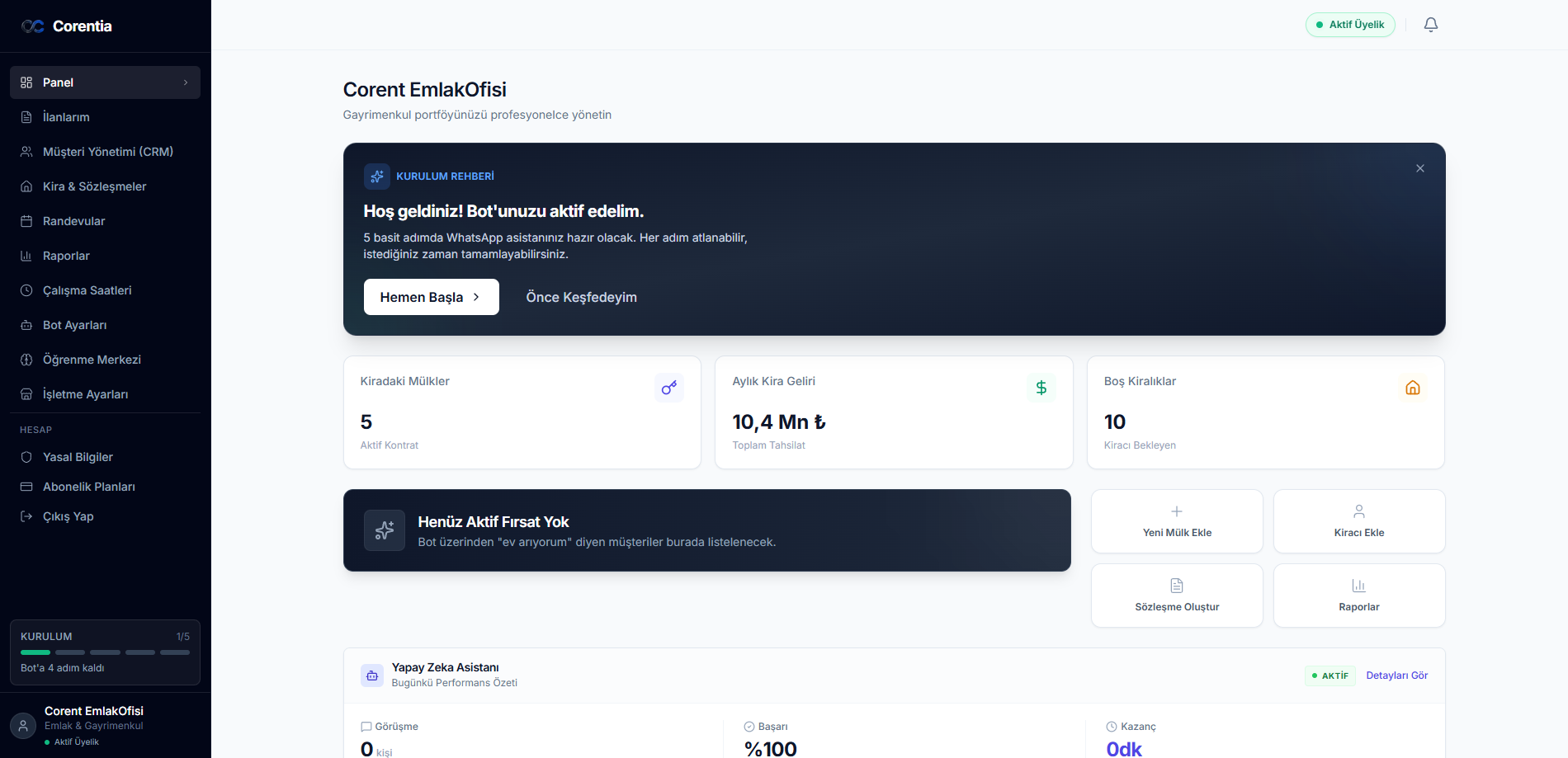The image size is (1568, 758).
Task: Go to Müşteri Yönetimi (CRM)
Action: click(x=107, y=152)
